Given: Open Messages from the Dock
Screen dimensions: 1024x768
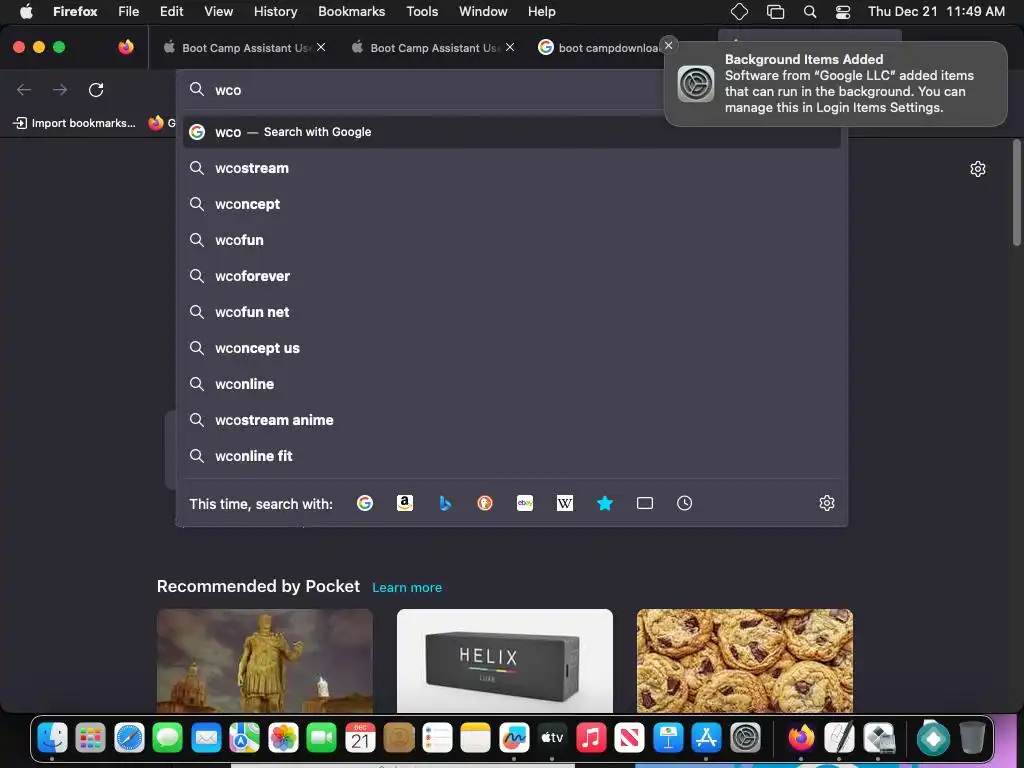Looking at the screenshot, I should pos(168,738).
